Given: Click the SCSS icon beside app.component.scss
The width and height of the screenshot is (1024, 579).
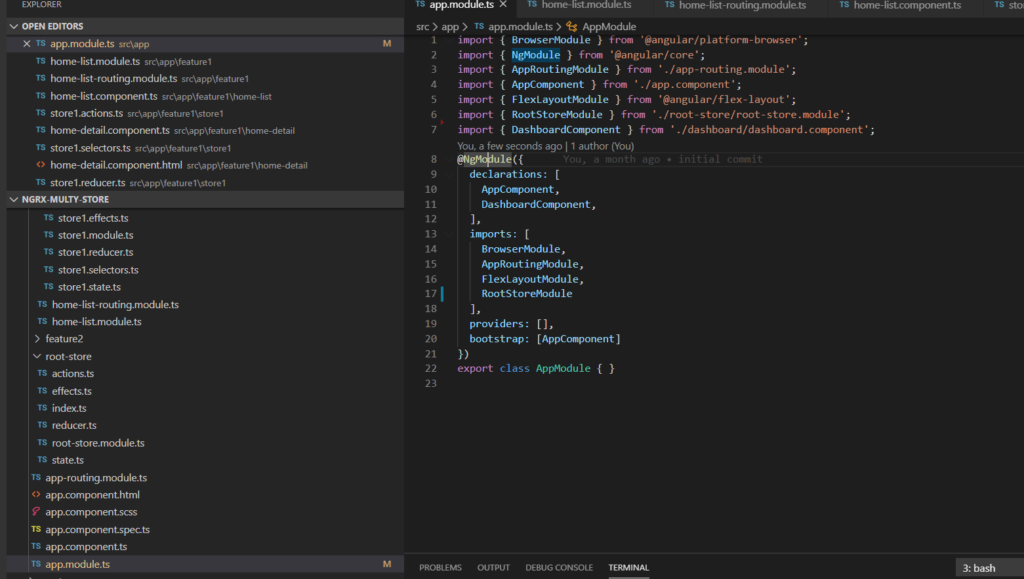Looking at the screenshot, I should coord(37,512).
